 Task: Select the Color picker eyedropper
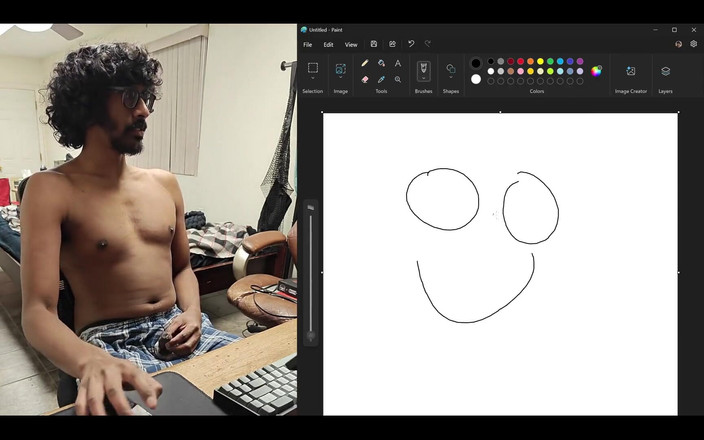(381, 79)
